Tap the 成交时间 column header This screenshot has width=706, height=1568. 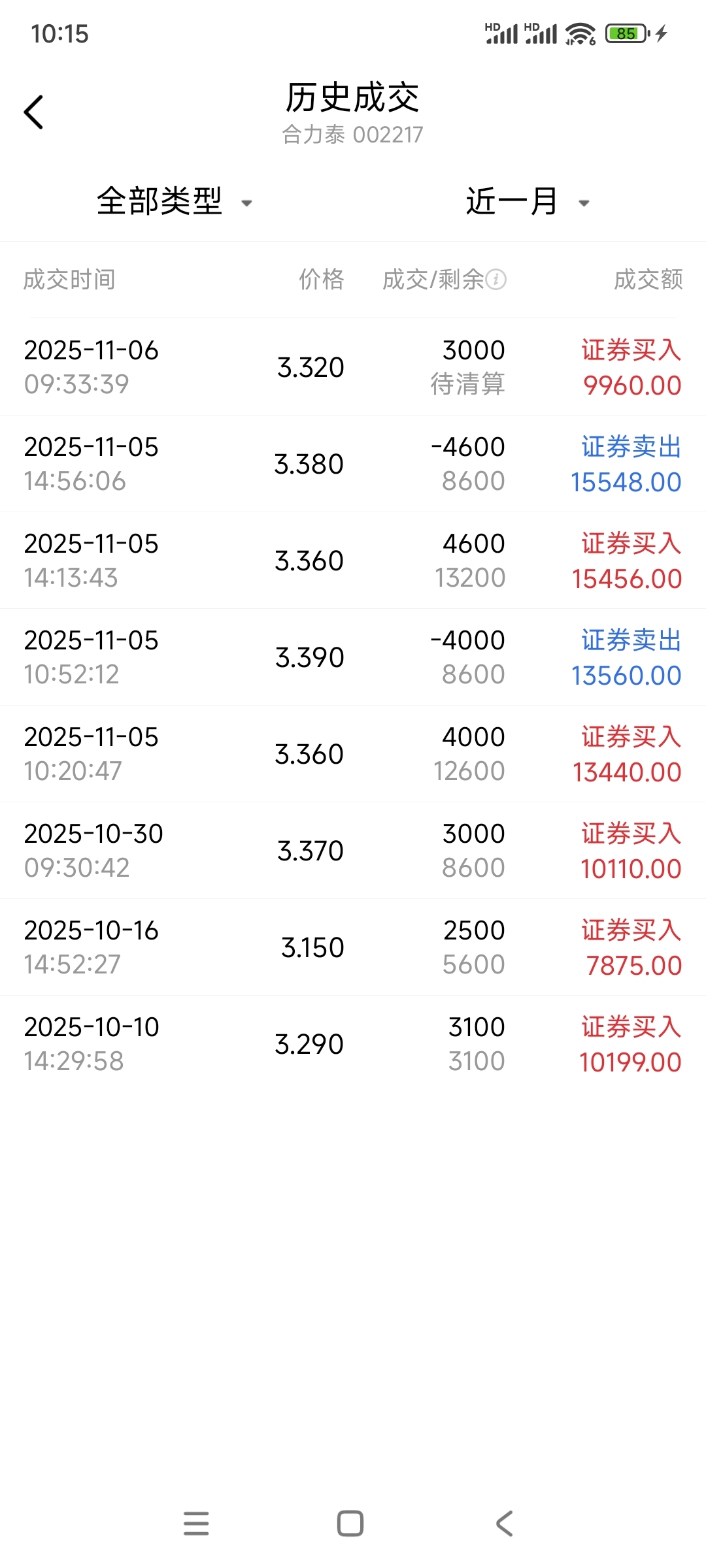pyautogui.click(x=69, y=280)
